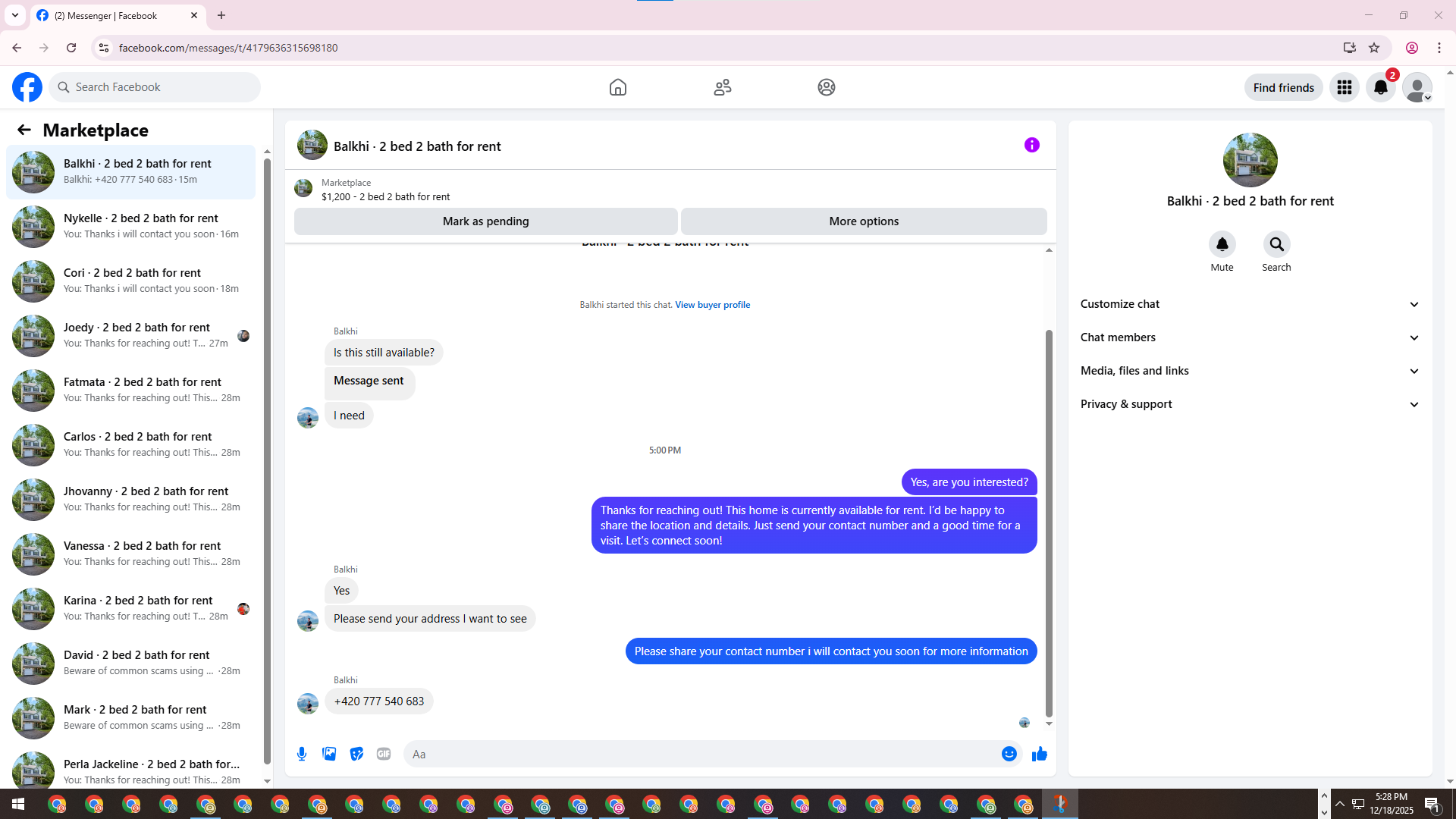This screenshot has width=1456, height=819.
Task: Open Nykelle's chat thread
Action: coord(131,226)
